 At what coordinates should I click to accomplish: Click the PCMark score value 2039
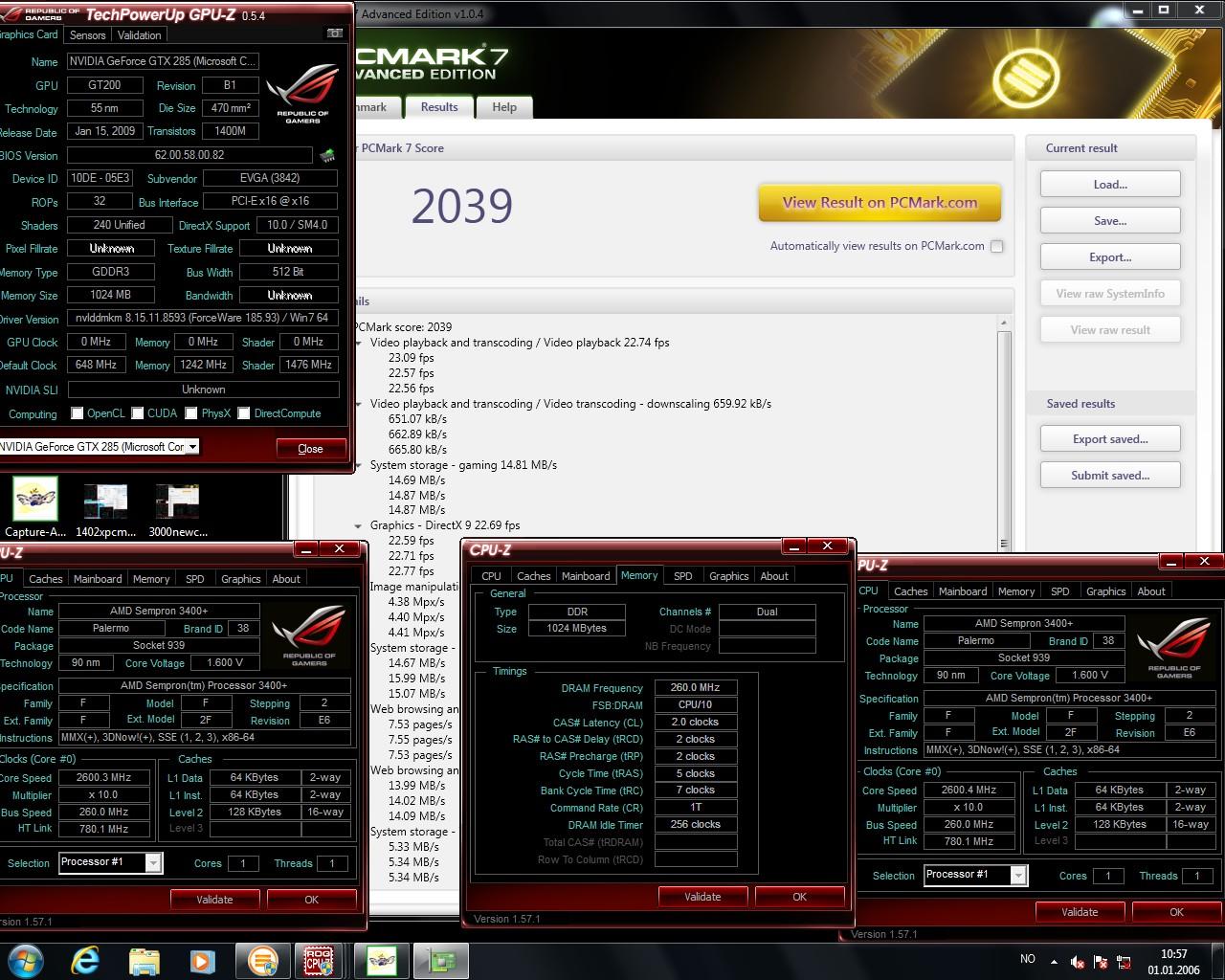[462, 206]
